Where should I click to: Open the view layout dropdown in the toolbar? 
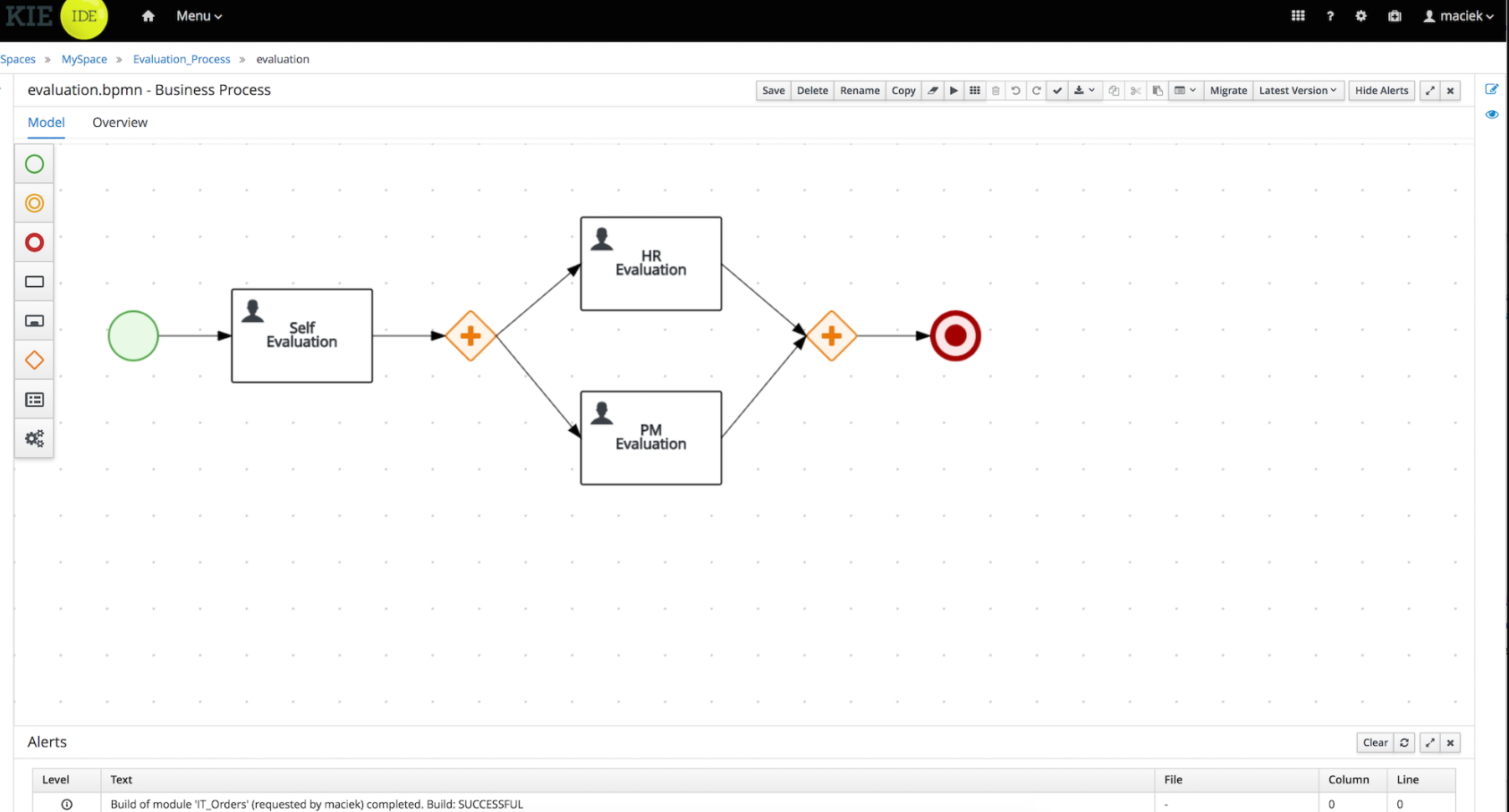(x=1185, y=90)
